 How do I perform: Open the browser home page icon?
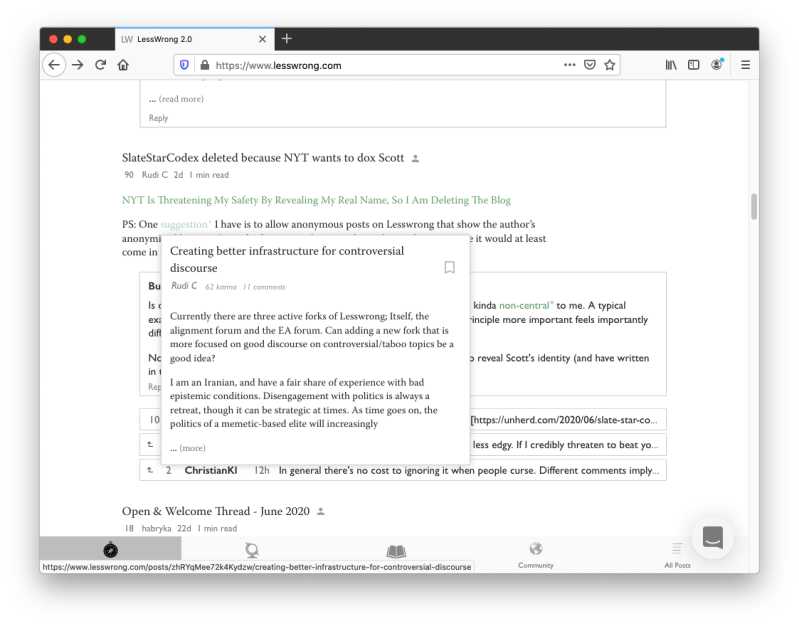click(x=123, y=65)
